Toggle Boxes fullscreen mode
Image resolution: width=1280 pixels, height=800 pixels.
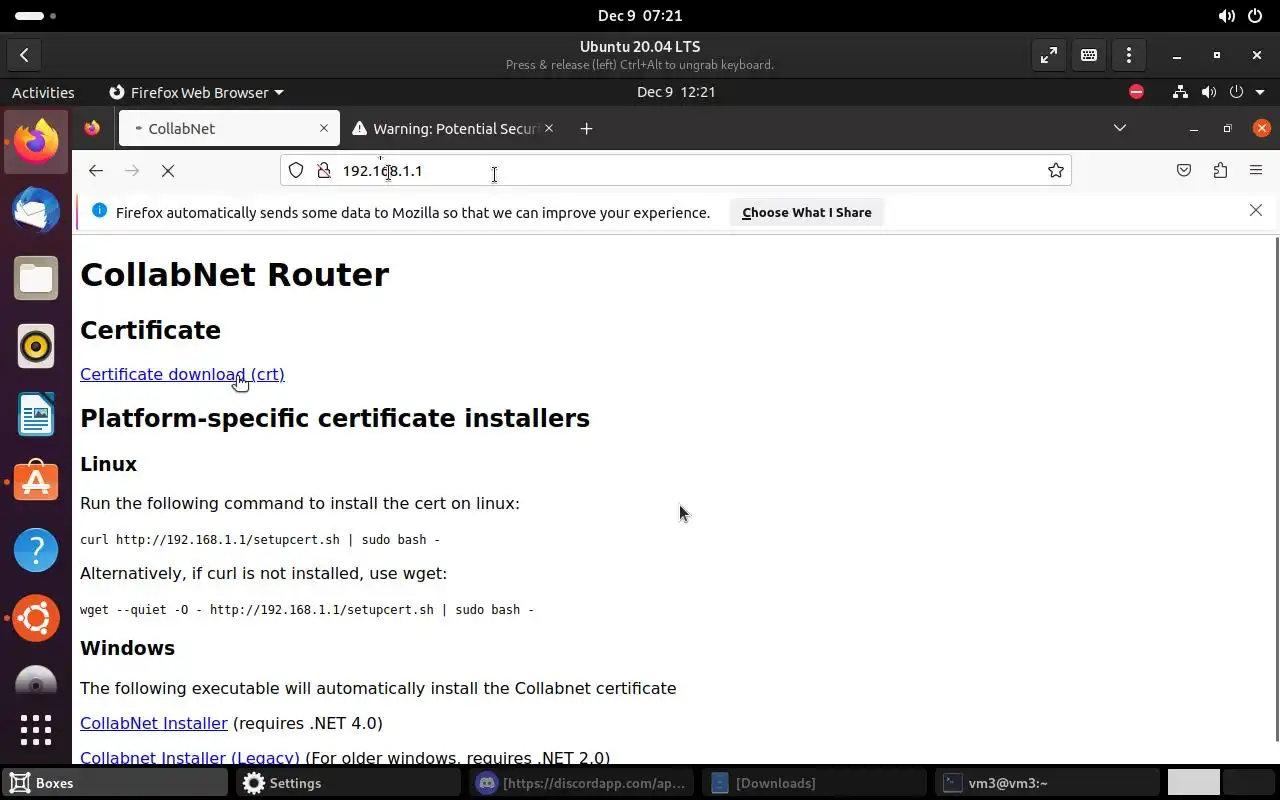click(1048, 56)
